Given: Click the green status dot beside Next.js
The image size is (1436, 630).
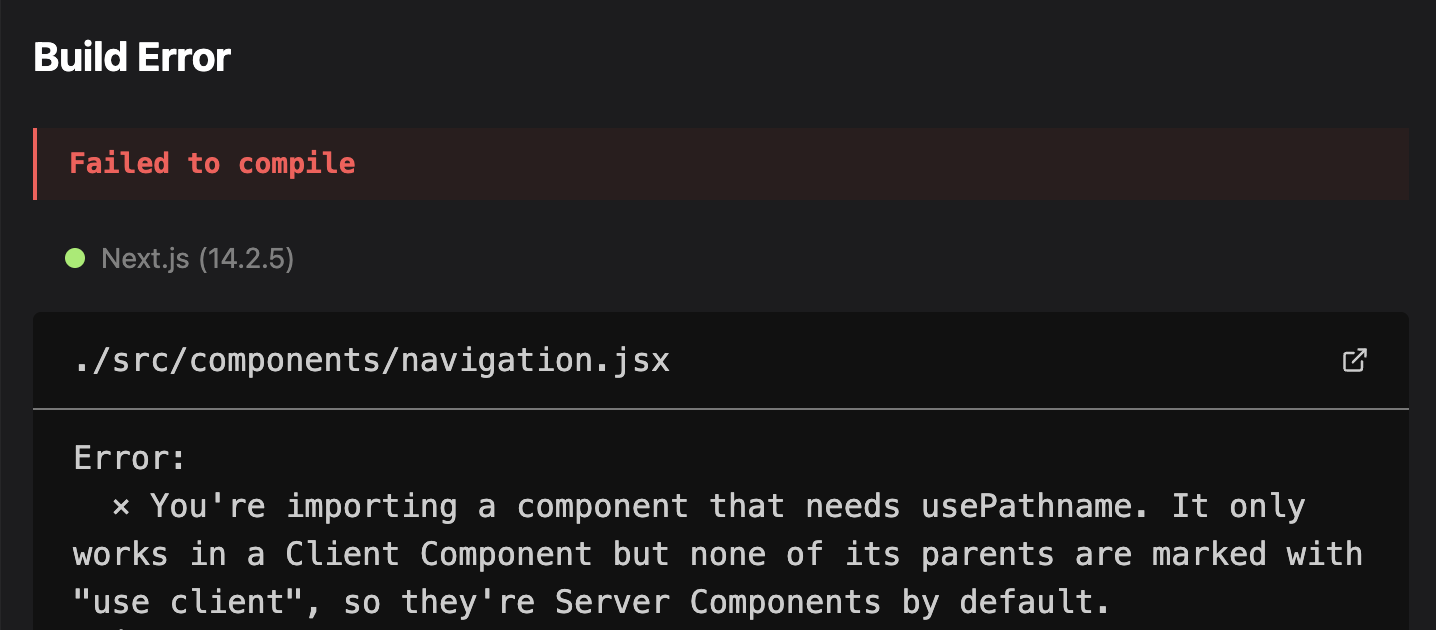Looking at the screenshot, I should tap(74, 259).
